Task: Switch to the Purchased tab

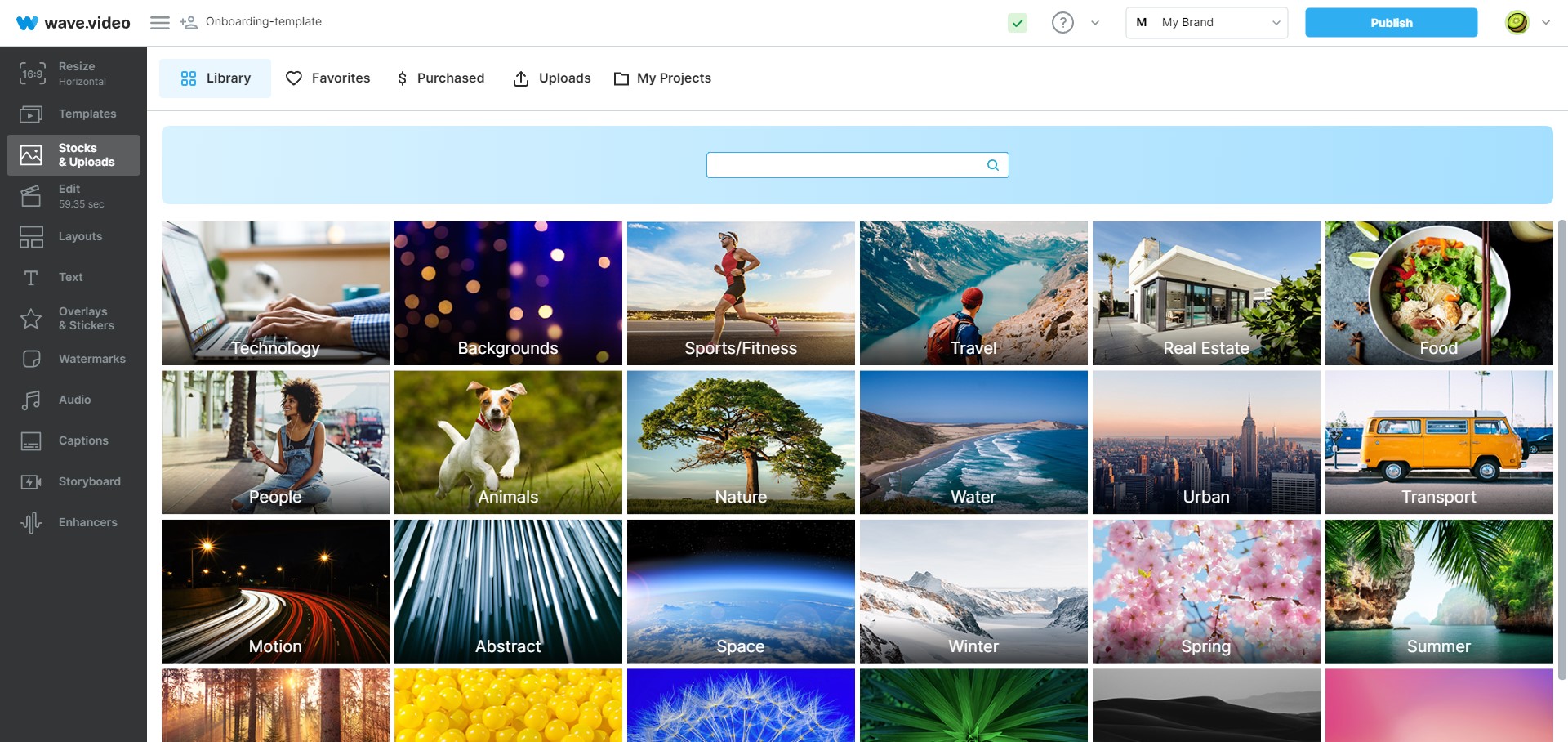Action: click(x=440, y=78)
